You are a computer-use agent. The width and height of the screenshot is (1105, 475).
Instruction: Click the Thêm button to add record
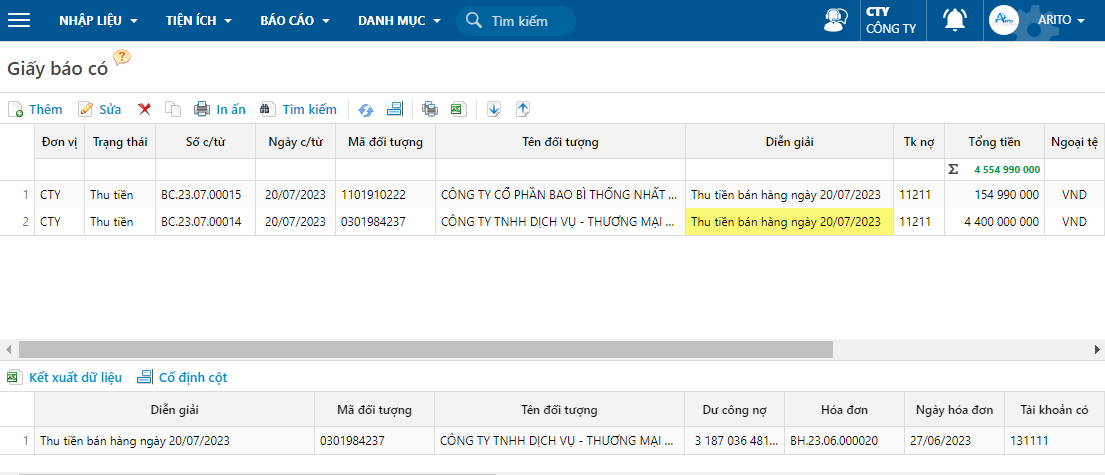35,109
